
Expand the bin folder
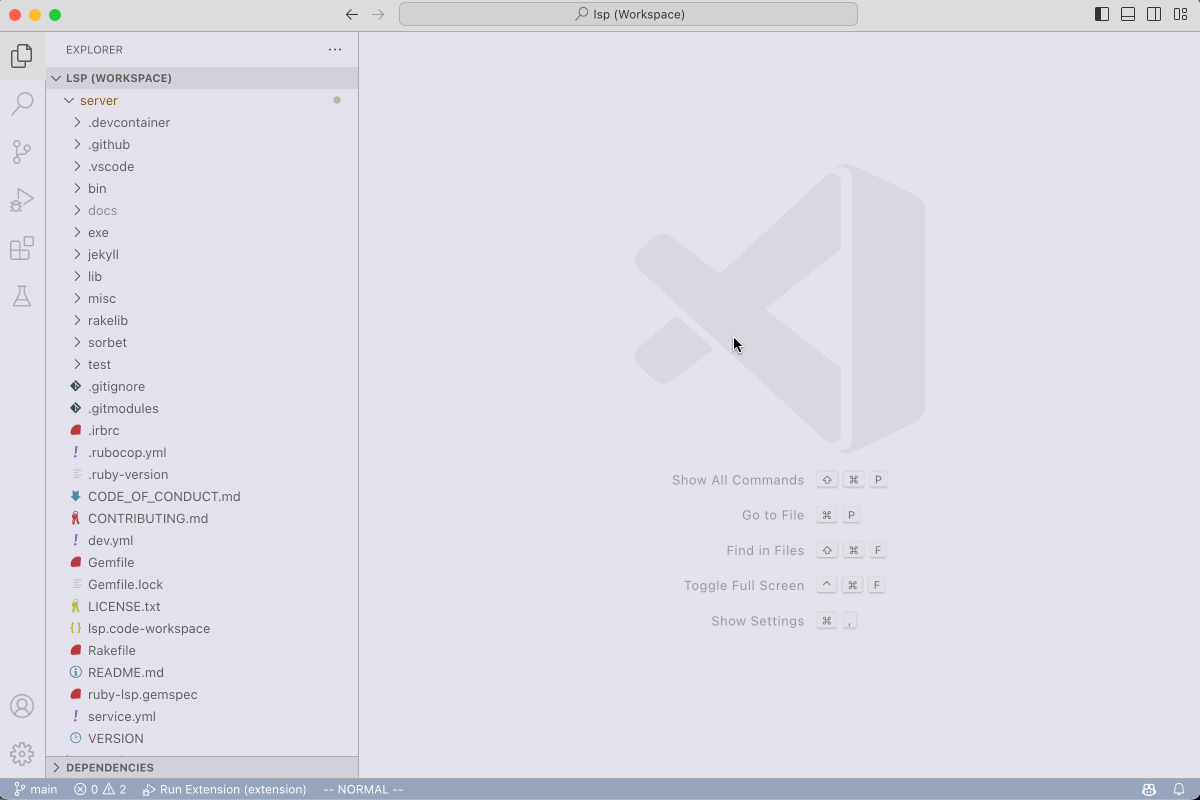coord(202,188)
